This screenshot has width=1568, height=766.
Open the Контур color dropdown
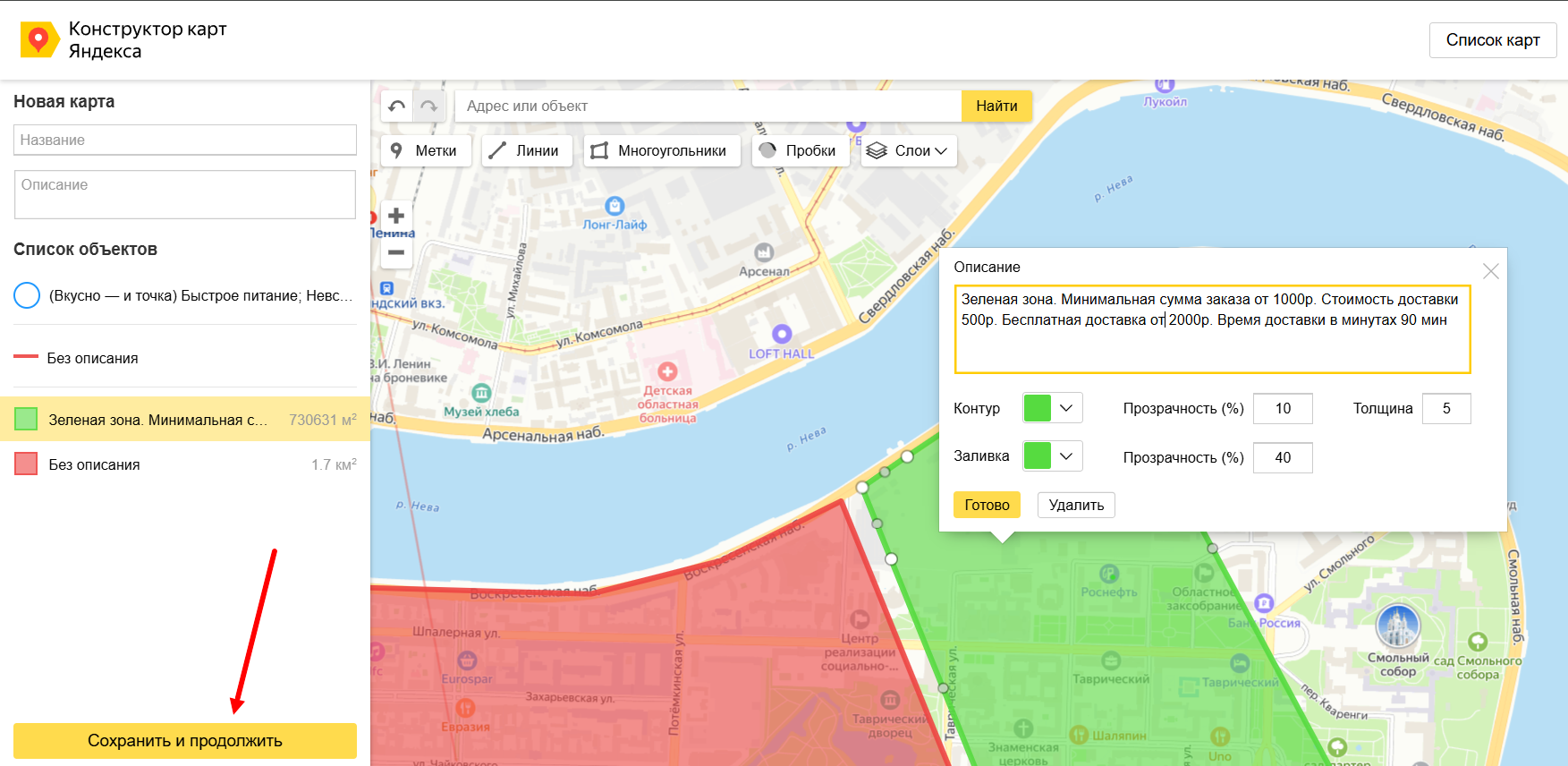1053,408
